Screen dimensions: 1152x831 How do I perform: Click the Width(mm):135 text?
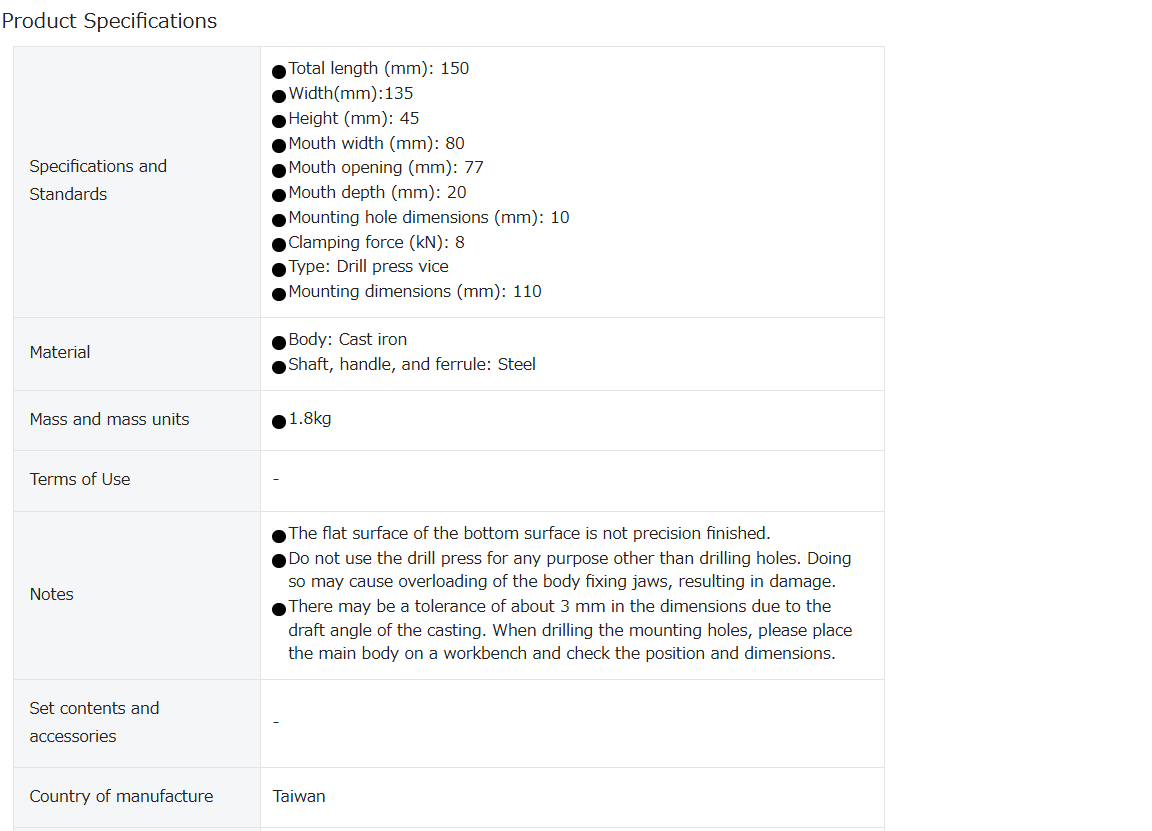[x=350, y=93]
